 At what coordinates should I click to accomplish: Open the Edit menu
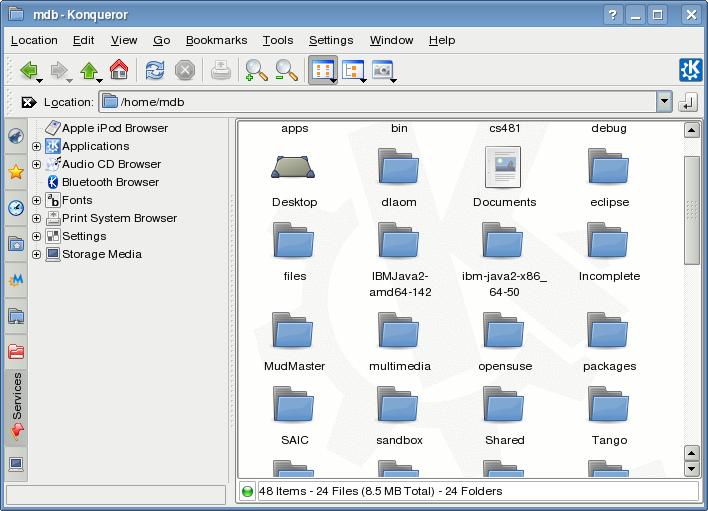(x=84, y=40)
